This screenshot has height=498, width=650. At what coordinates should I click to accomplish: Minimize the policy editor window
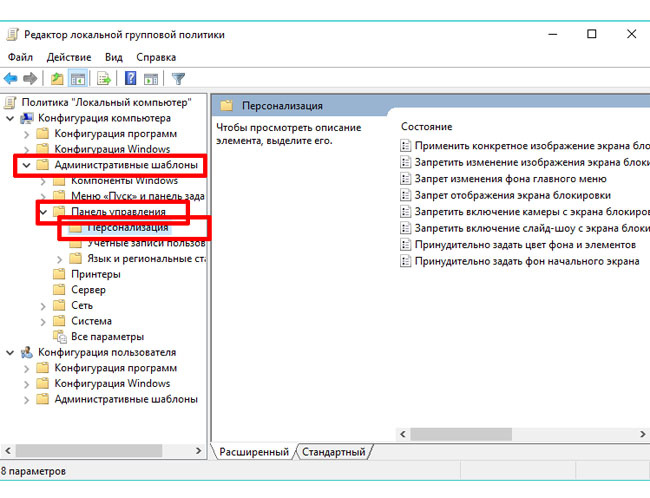[x=553, y=34]
